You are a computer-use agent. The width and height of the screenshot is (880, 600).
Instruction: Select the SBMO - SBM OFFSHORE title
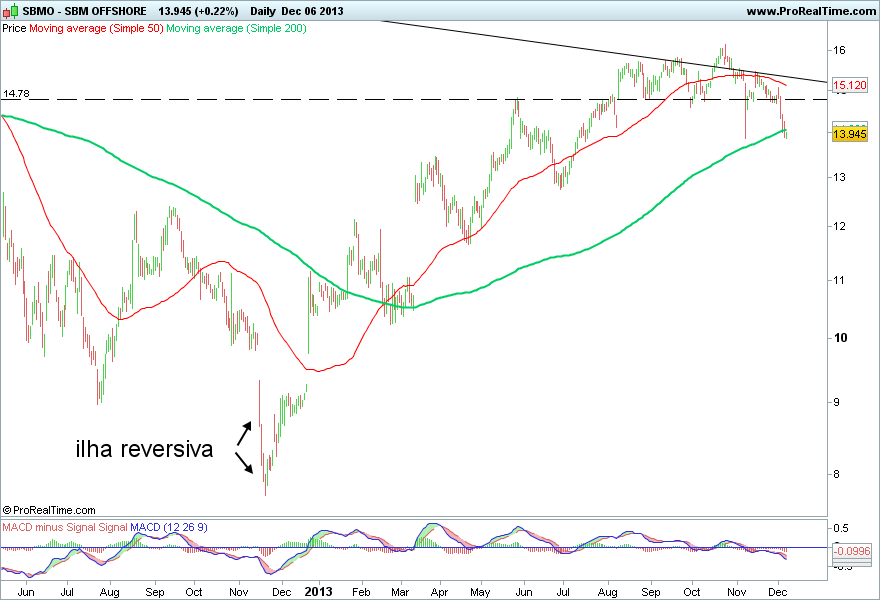[84, 11]
